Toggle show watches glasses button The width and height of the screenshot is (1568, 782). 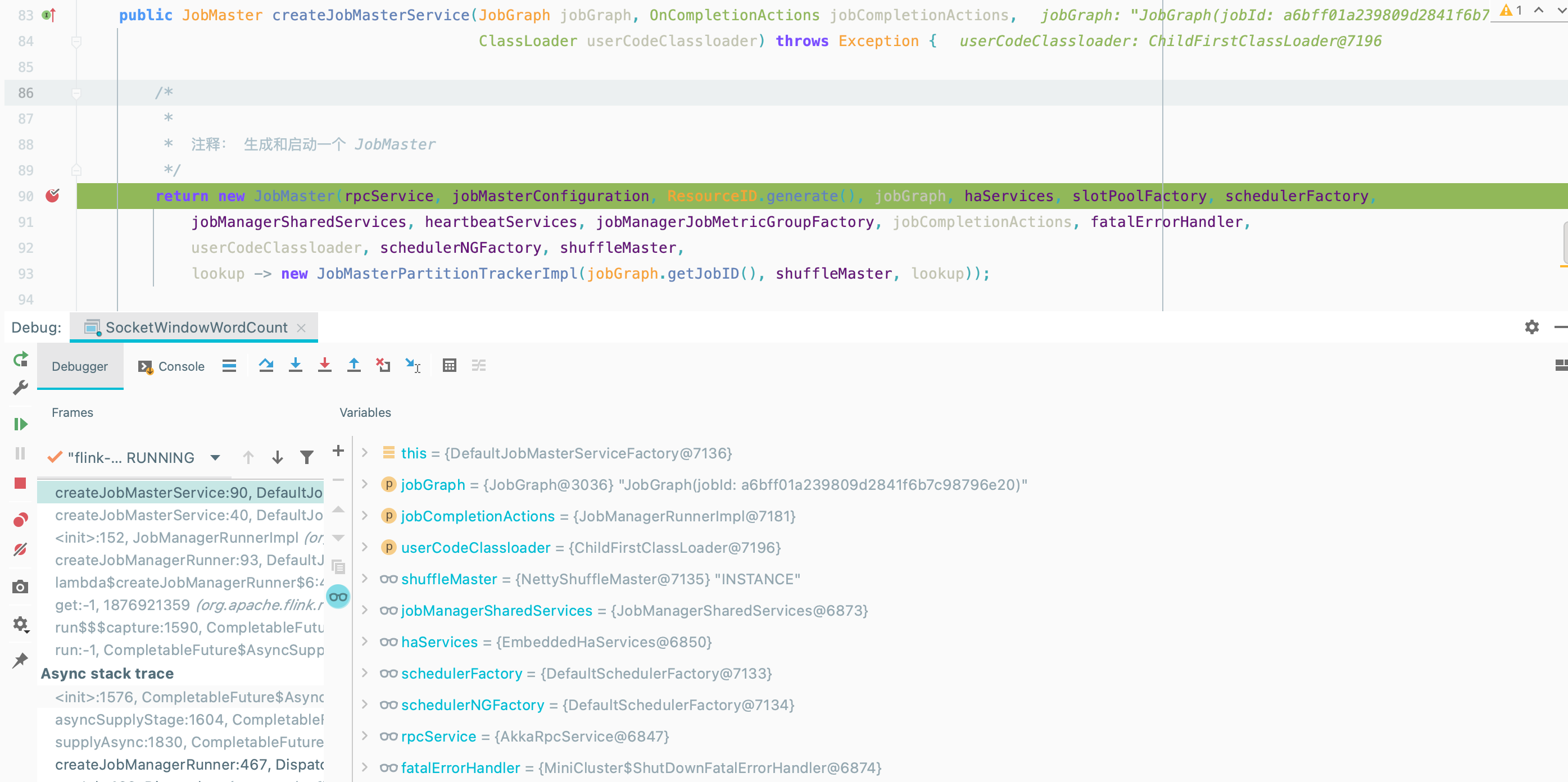[338, 597]
